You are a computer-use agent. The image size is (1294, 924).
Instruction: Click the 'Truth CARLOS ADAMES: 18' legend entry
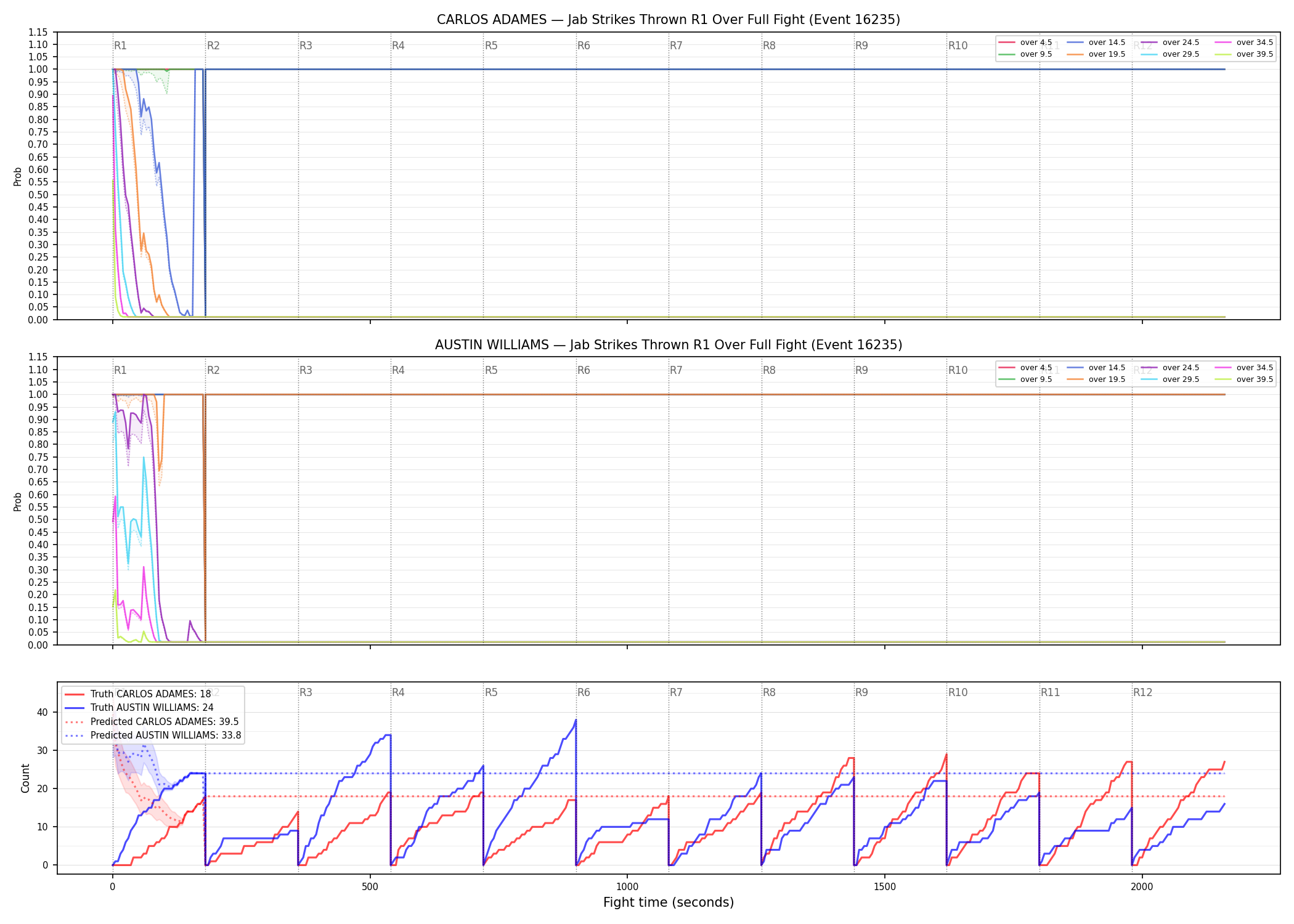click(x=138, y=694)
